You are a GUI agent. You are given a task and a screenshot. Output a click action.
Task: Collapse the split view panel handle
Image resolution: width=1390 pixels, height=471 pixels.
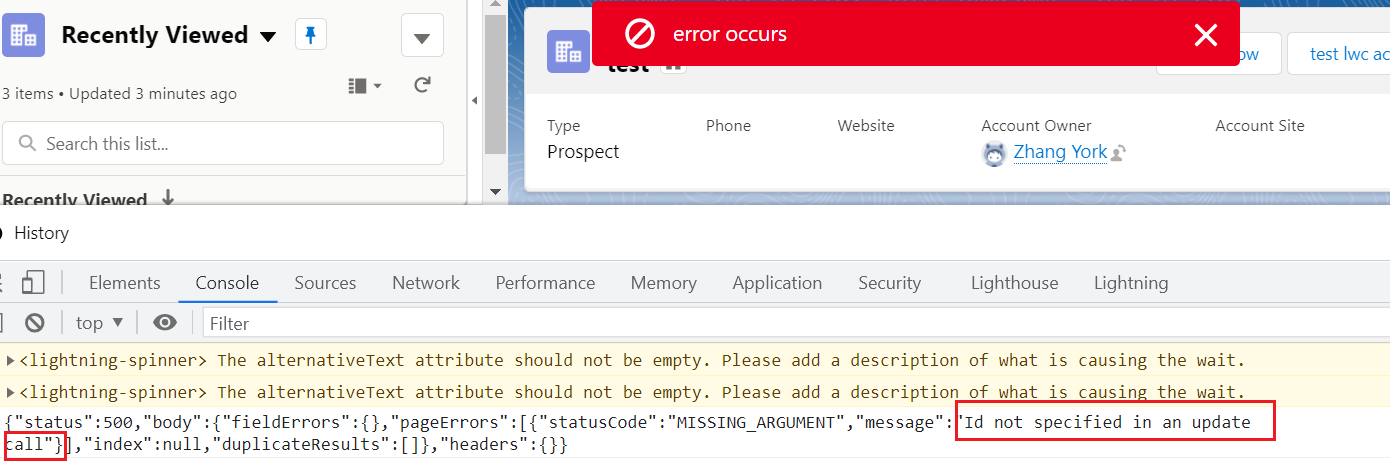coord(475,100)
